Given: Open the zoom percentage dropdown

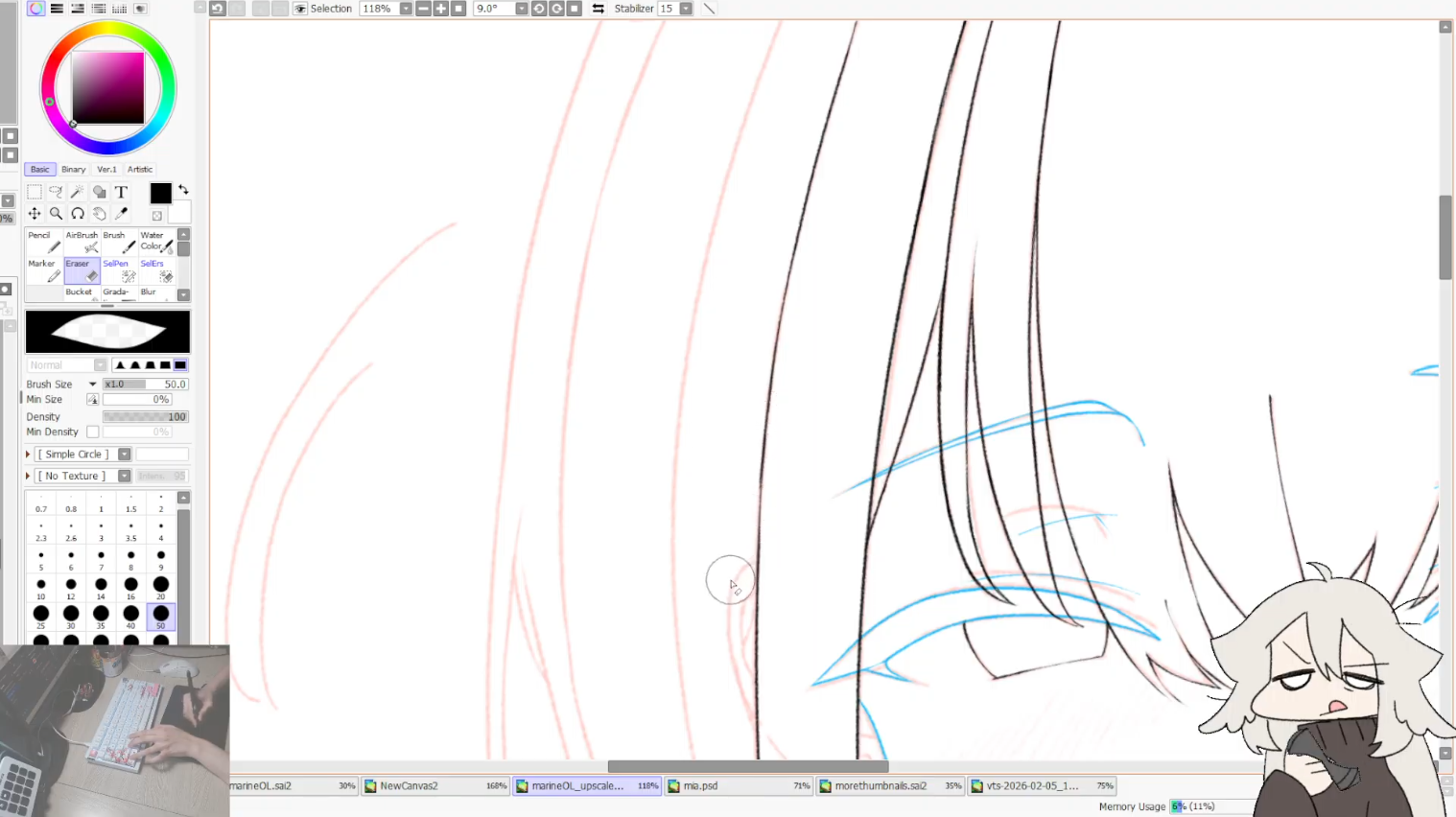Looking at the screenshot, I should (x=406, y=9).
